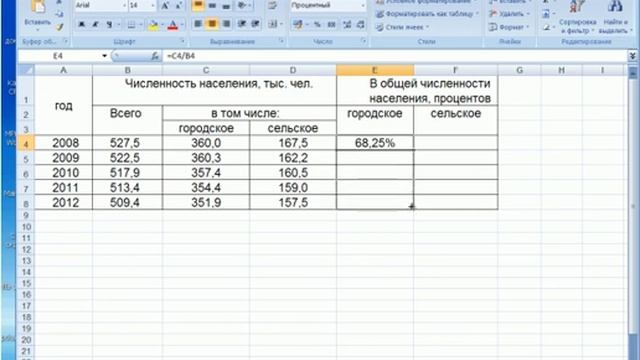This screenshot has height=360, width=640.
Task: Increase font size with the large A icon
Action: pos(165,5)
